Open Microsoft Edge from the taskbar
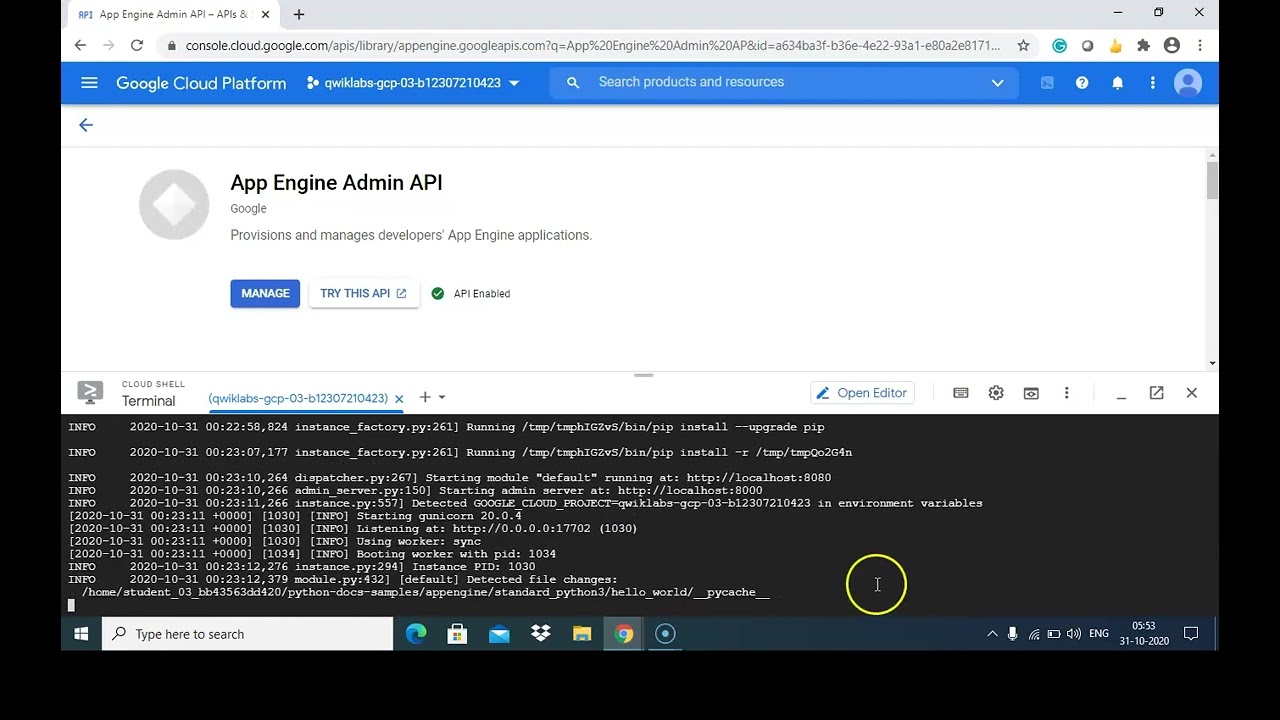The height and width of the screenshot is (720, 1280). click(x=416, y=634)
